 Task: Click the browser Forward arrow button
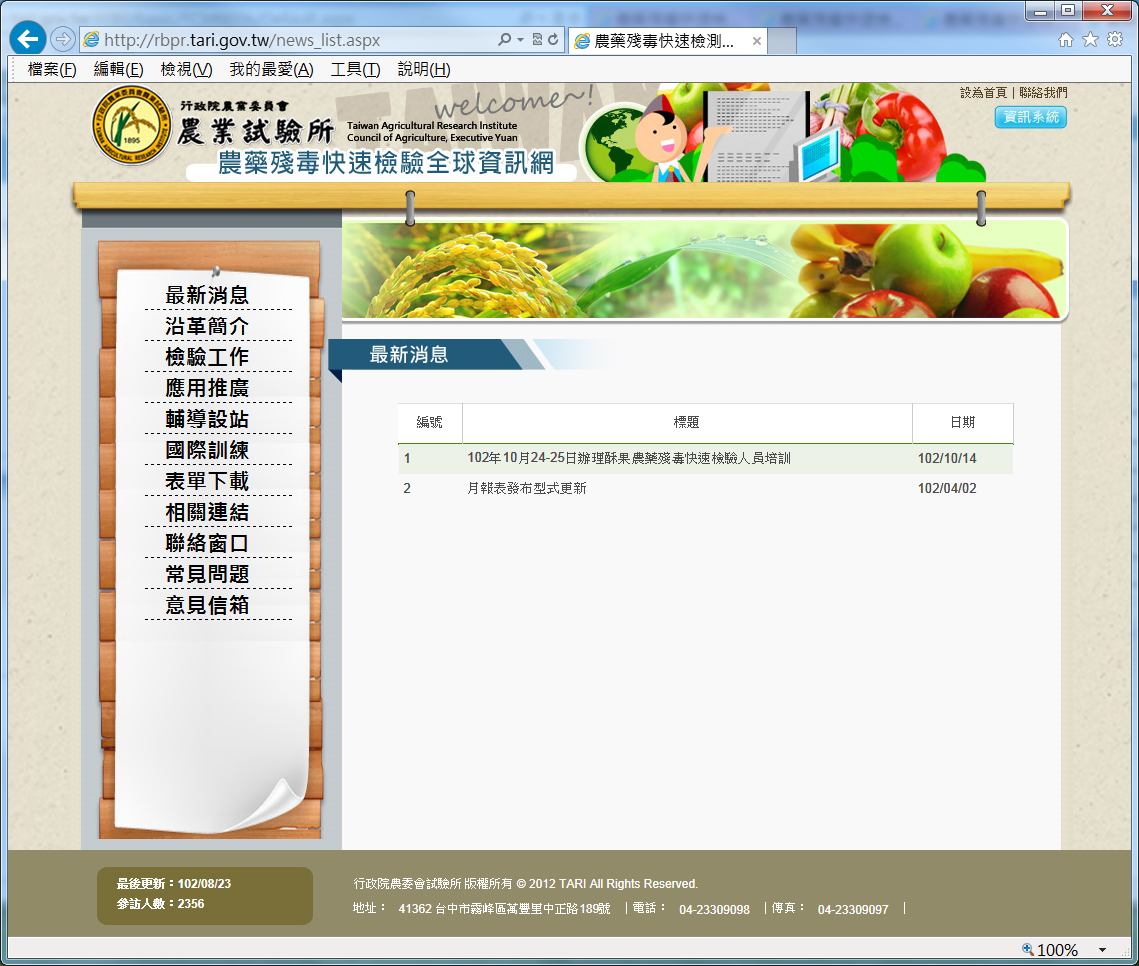coord(62,40)
